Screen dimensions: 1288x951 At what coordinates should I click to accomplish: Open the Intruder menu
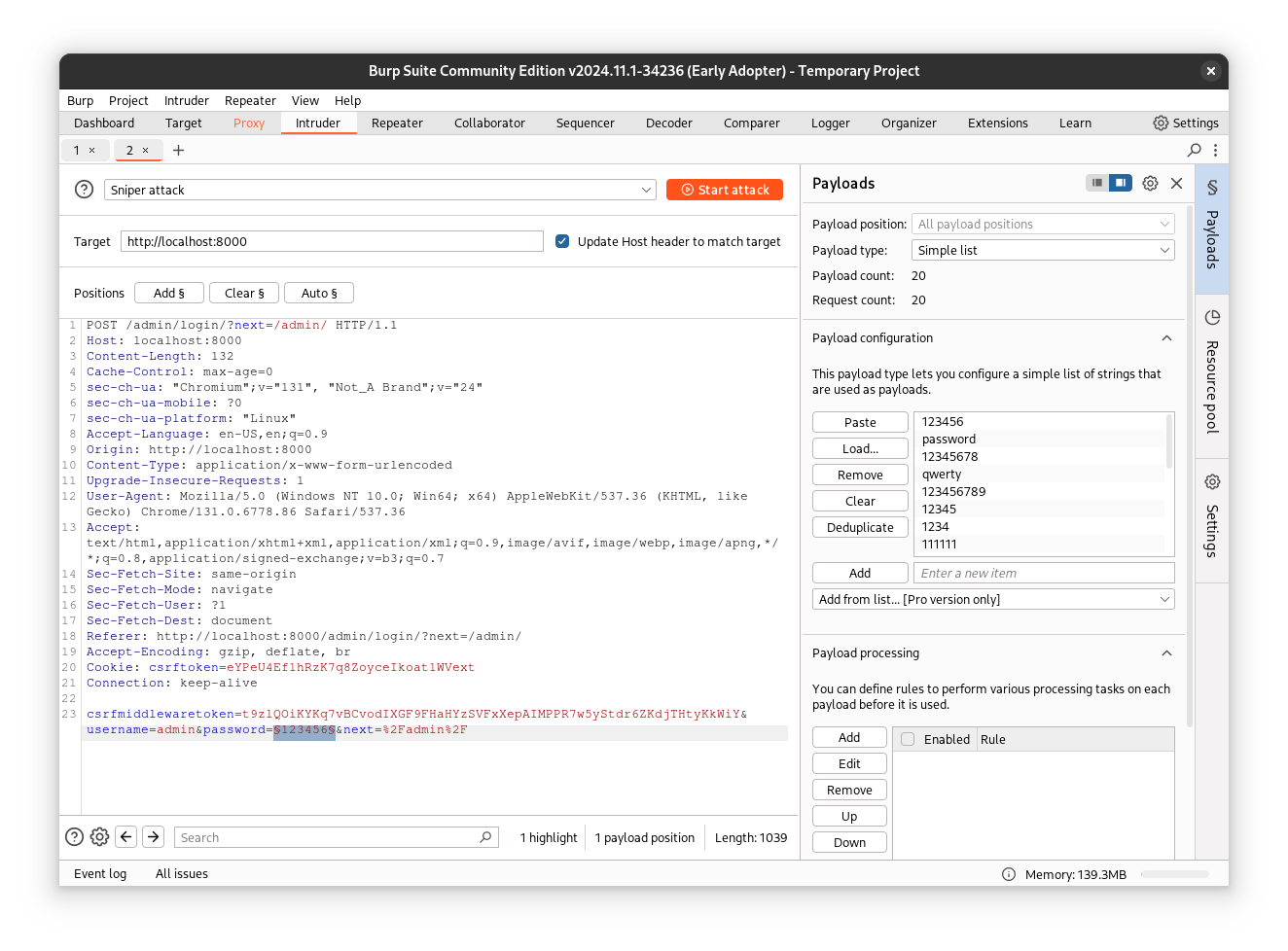tap(187, 101)
